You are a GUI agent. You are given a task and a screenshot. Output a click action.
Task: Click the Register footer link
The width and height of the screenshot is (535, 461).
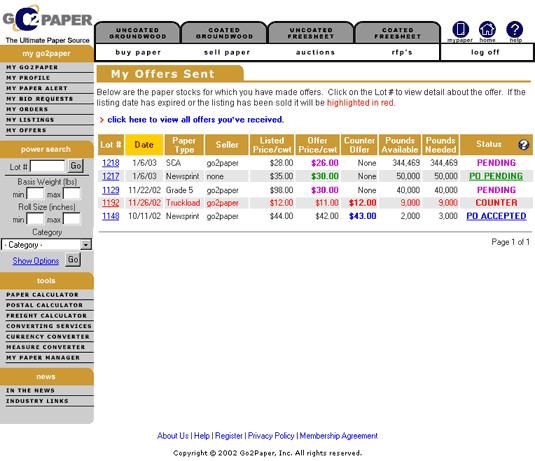pyautogui.click(x=229, y=436)
